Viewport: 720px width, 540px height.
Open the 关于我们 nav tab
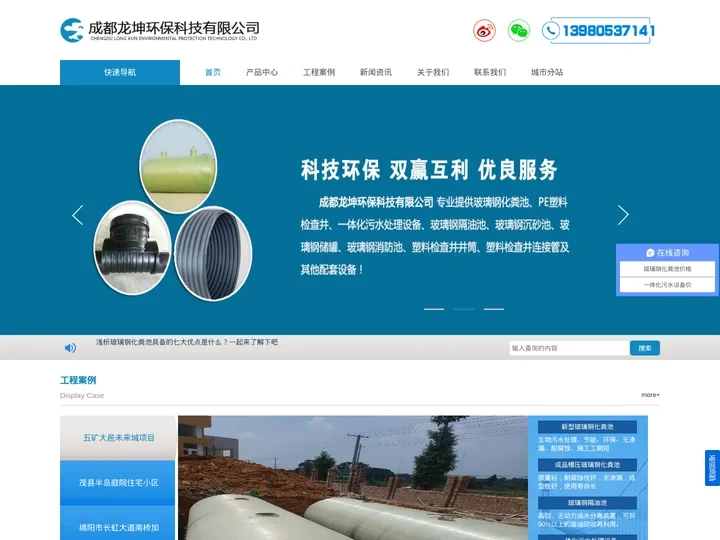point(433,72)
